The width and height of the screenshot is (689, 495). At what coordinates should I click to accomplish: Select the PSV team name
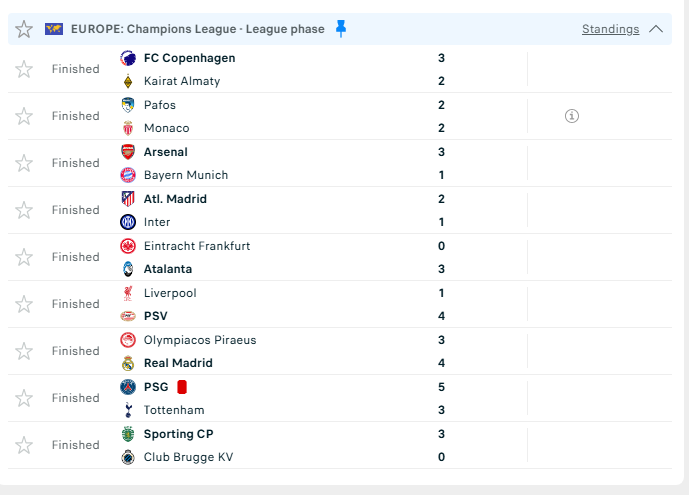pos(156,316)
